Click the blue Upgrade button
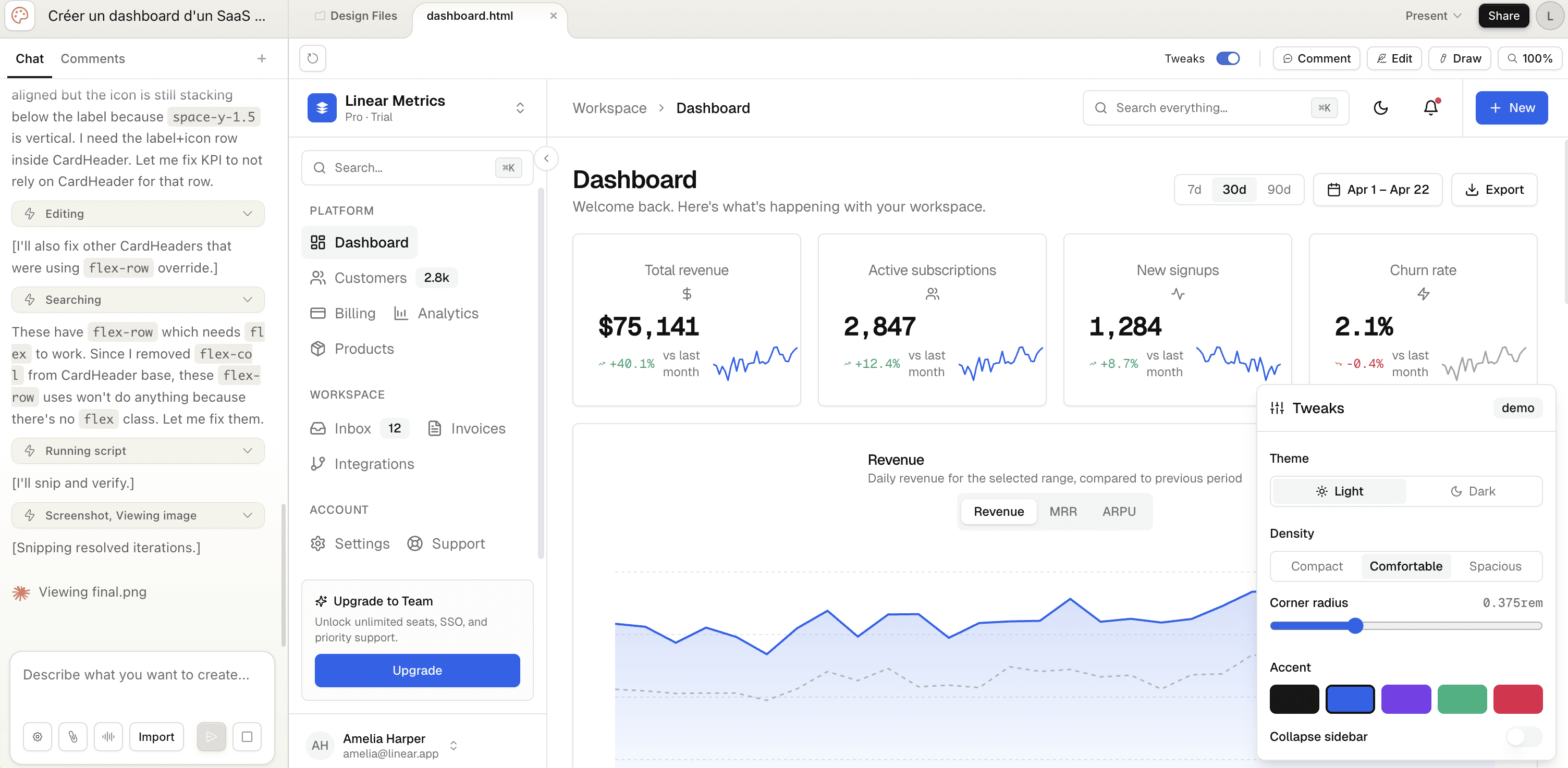This screenshot has height=768, width=1568. coord(417,670)
